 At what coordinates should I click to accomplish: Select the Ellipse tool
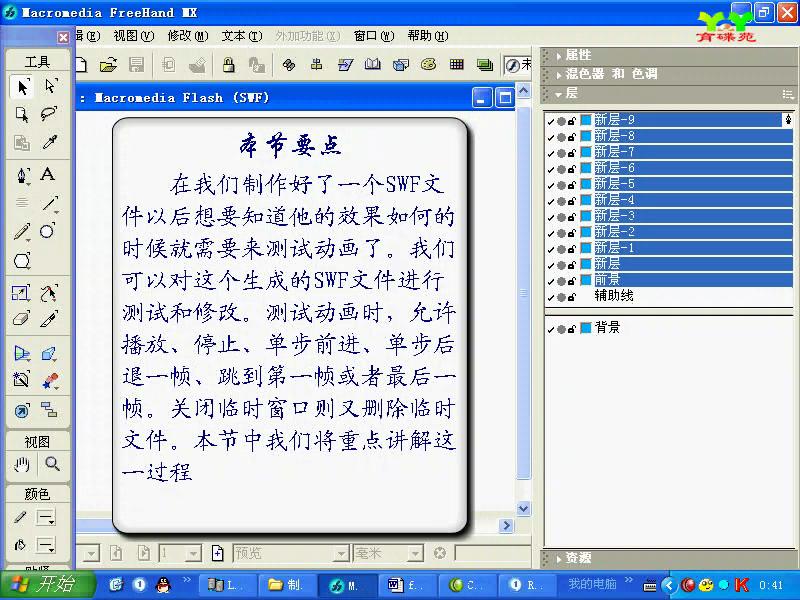pyautogui.click(x=48, y=232)
